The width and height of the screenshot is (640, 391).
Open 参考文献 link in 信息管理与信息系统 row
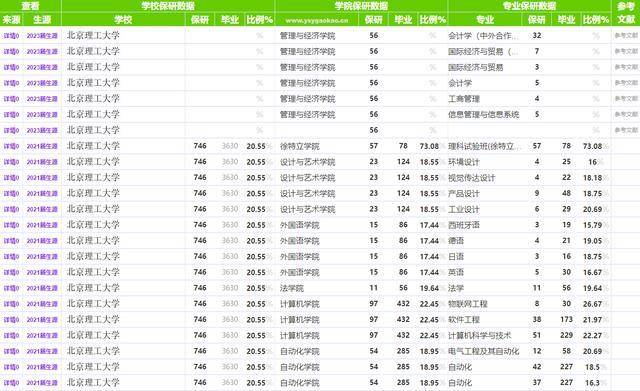(x=626, y=115)
